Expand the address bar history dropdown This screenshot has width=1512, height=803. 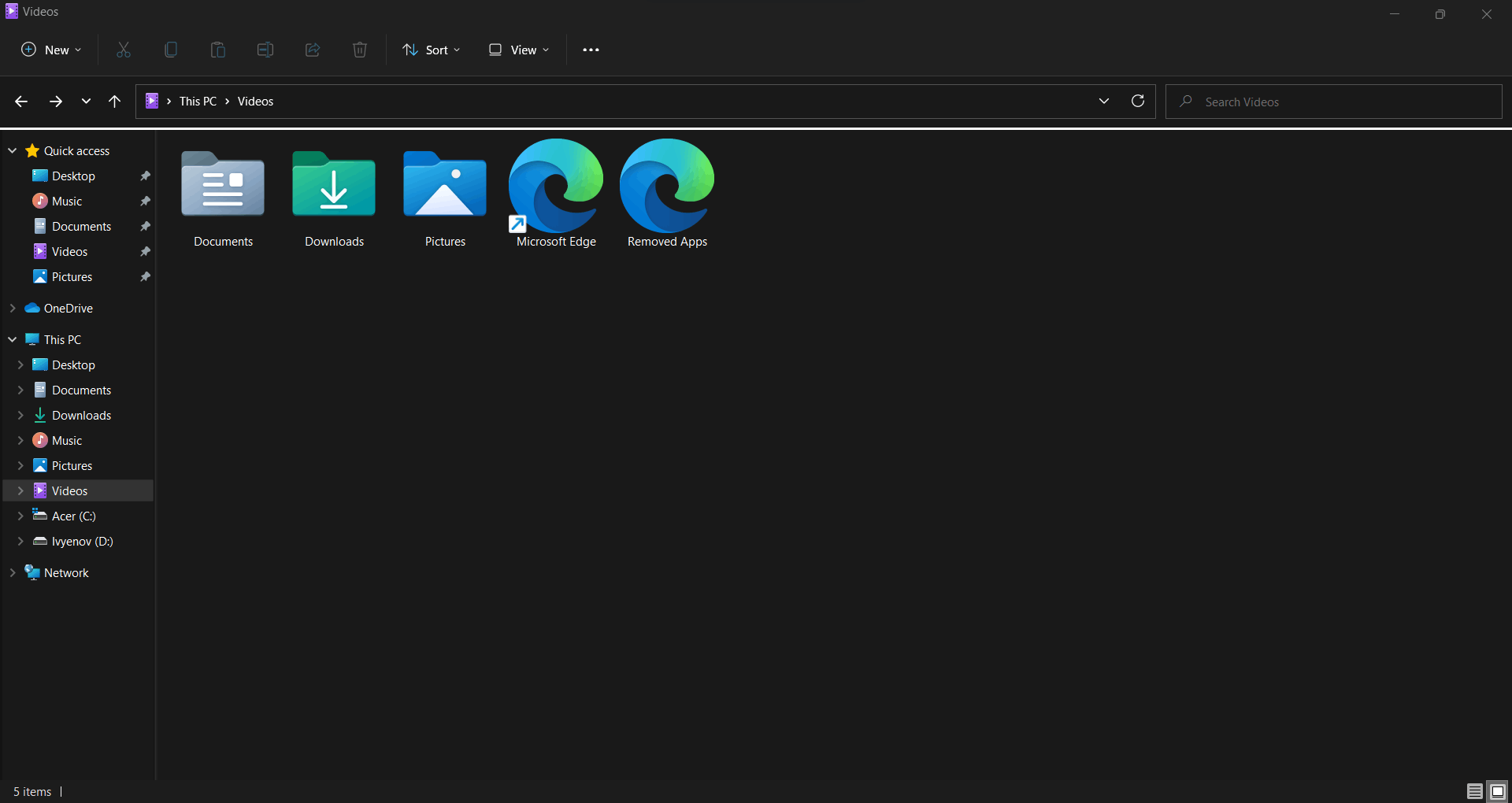(x=1104, y=101)
